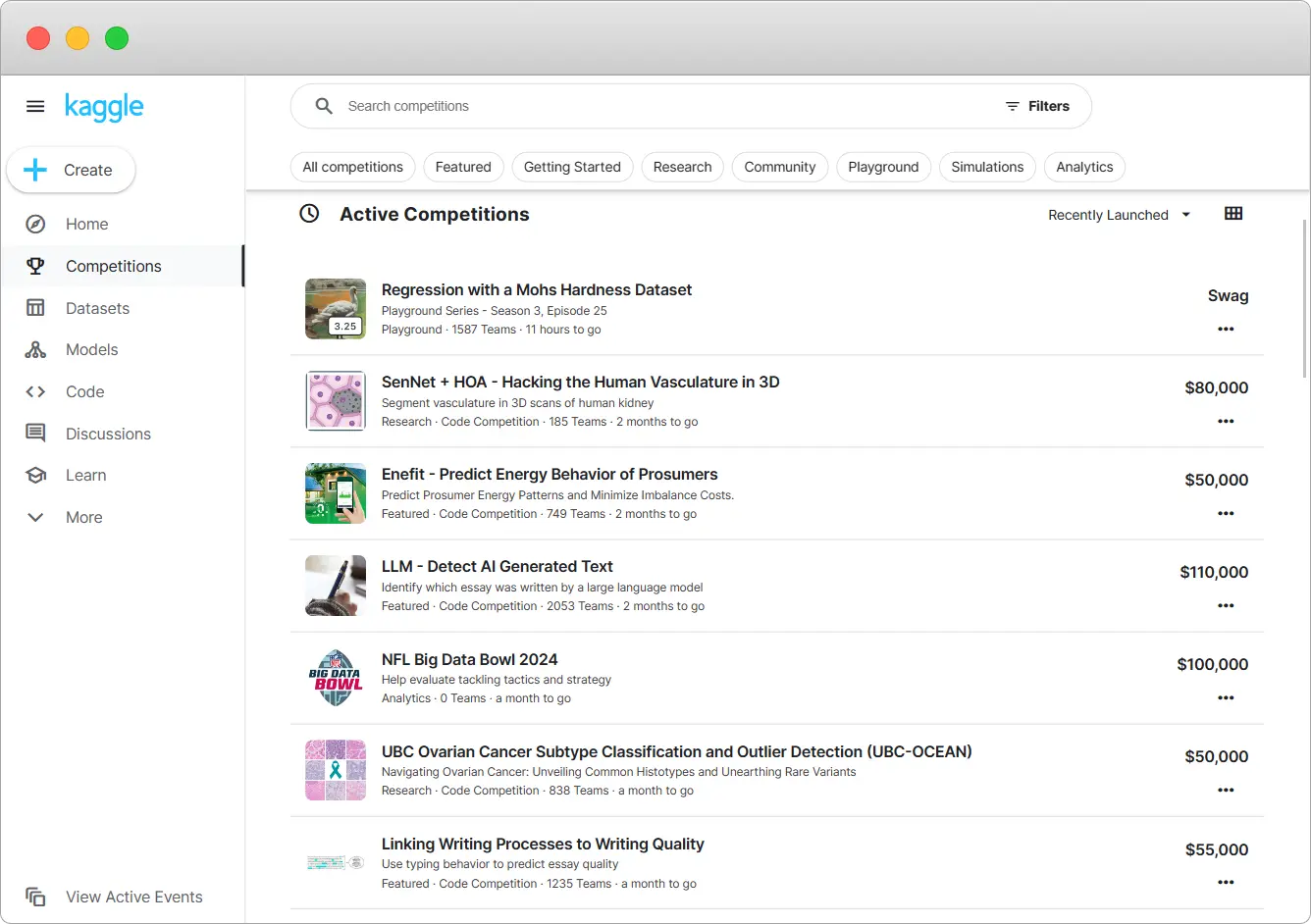Expand the More section in sidebar
Viewport: 1311px width, 924px height.
[35, 517]
